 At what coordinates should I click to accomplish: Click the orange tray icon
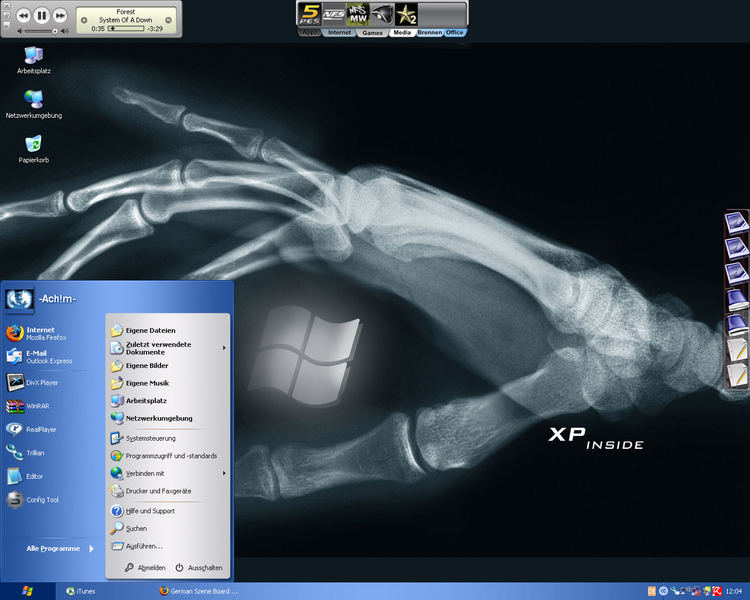click(x=651, y=591)
